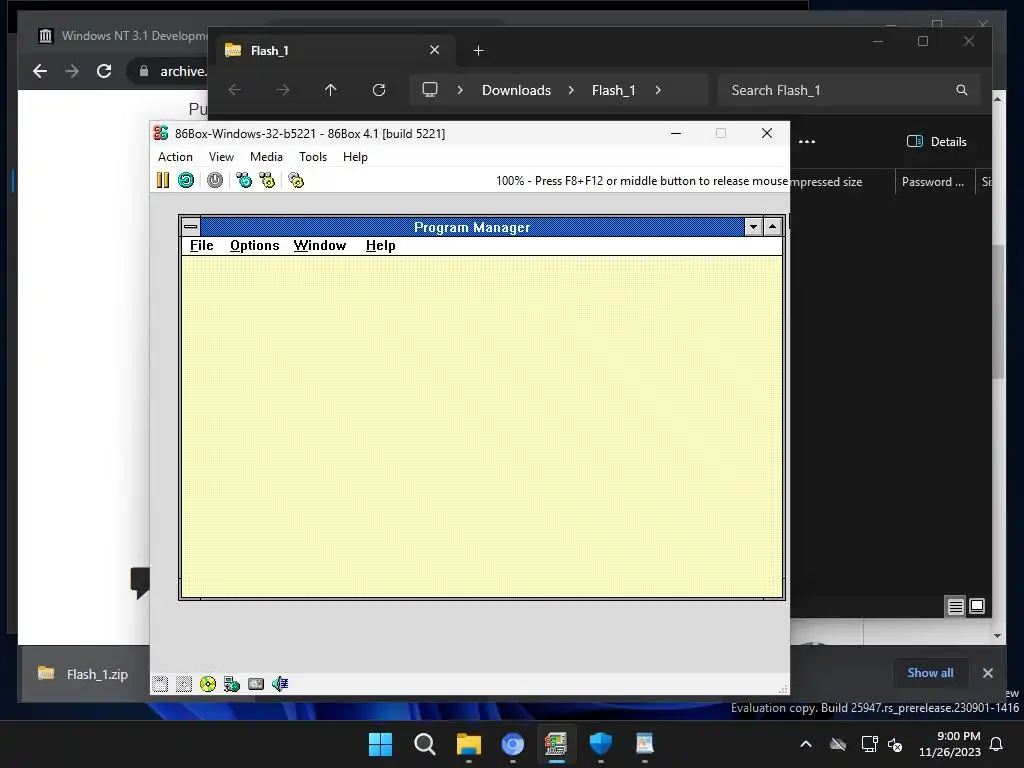
Task: Pause emulation with the 86Box pause button
Action: [163, 180]
